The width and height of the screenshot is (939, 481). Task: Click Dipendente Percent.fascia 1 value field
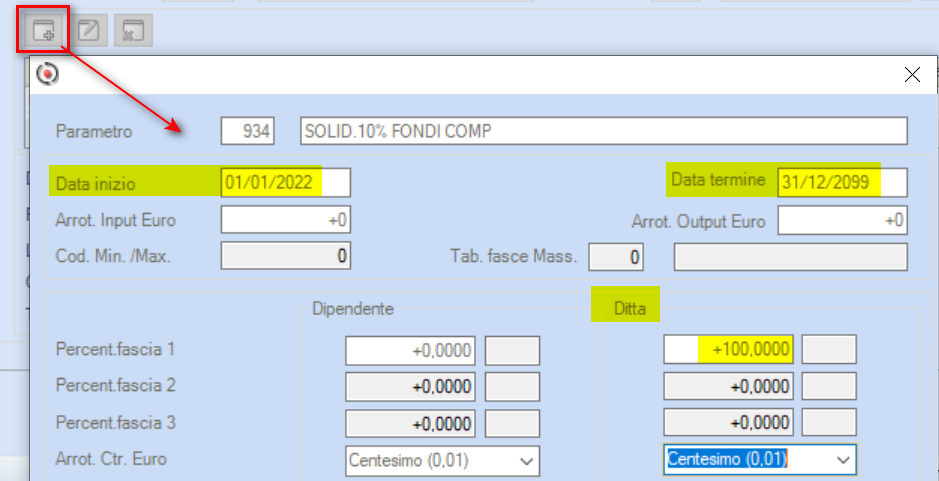[x=410, y=350]
